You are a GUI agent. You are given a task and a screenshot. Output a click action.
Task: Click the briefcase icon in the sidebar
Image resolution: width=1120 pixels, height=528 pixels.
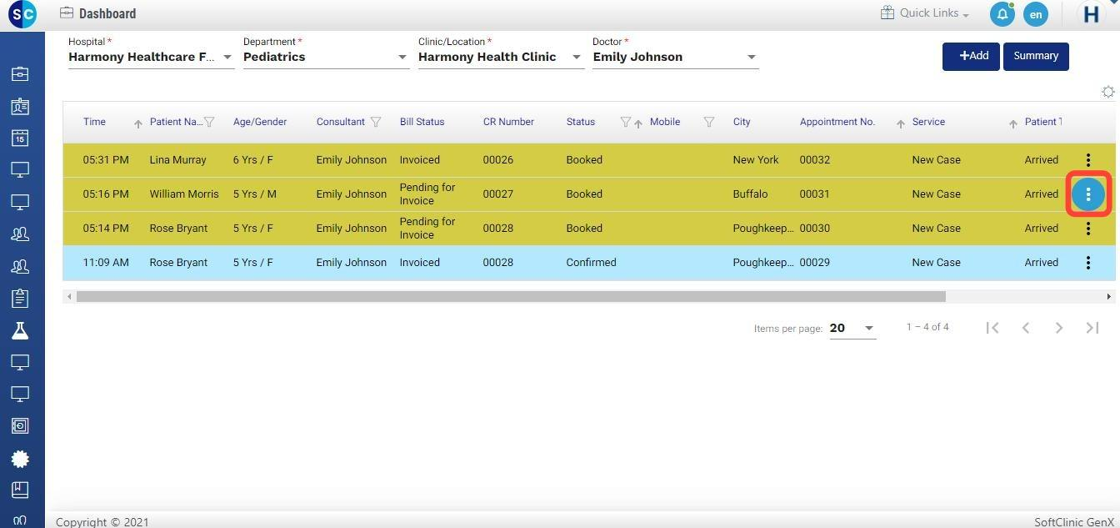(20, 74)
